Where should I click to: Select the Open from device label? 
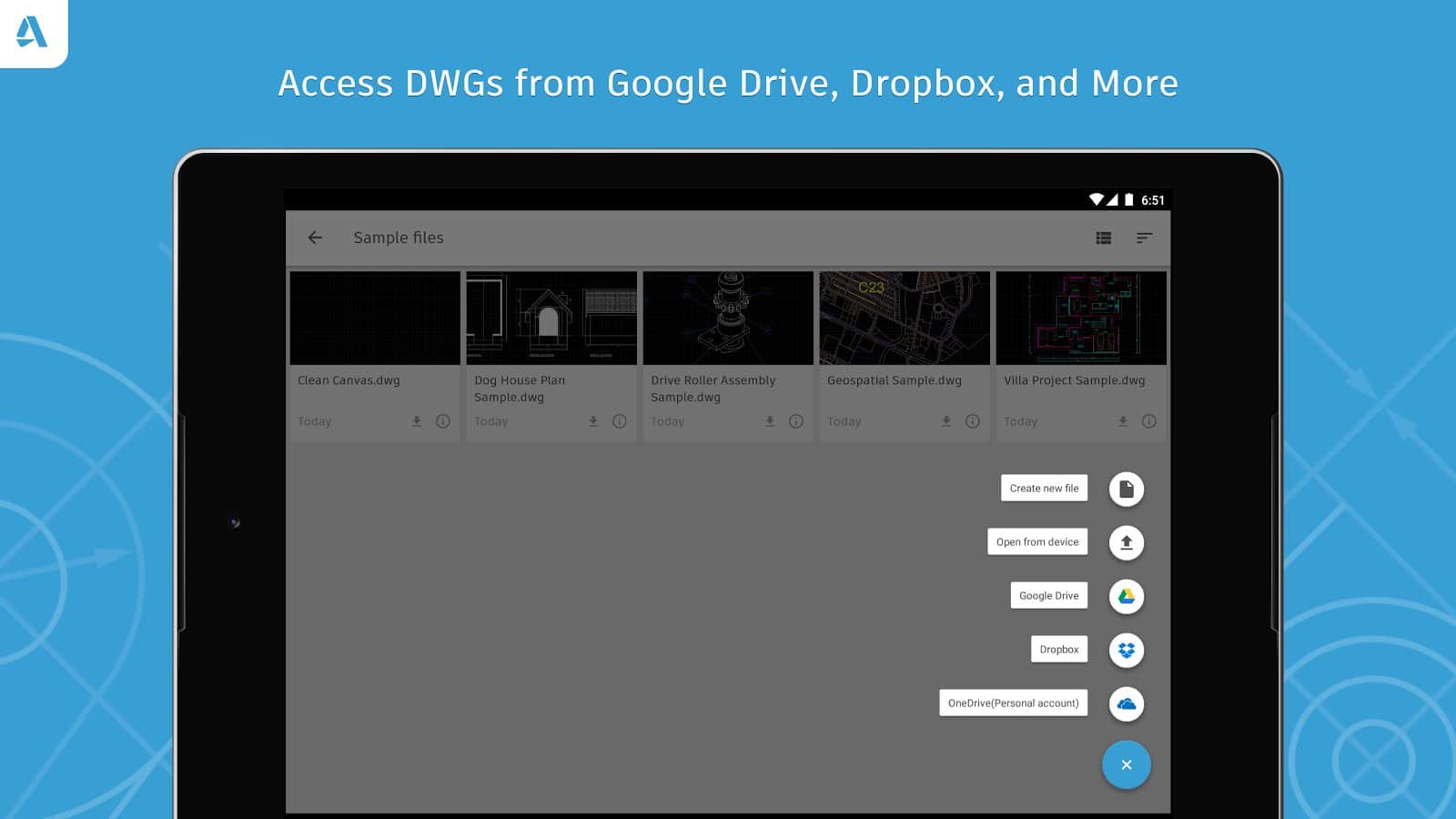tap(1036, 542)
